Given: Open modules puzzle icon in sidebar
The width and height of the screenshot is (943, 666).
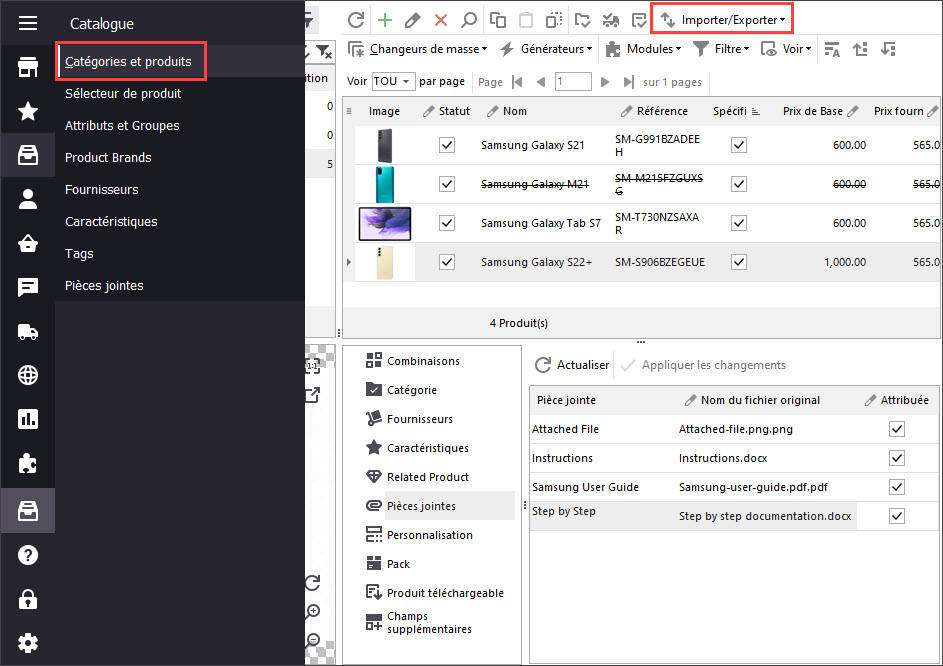Looking at the screenshot, I should [x=28, y=463].
